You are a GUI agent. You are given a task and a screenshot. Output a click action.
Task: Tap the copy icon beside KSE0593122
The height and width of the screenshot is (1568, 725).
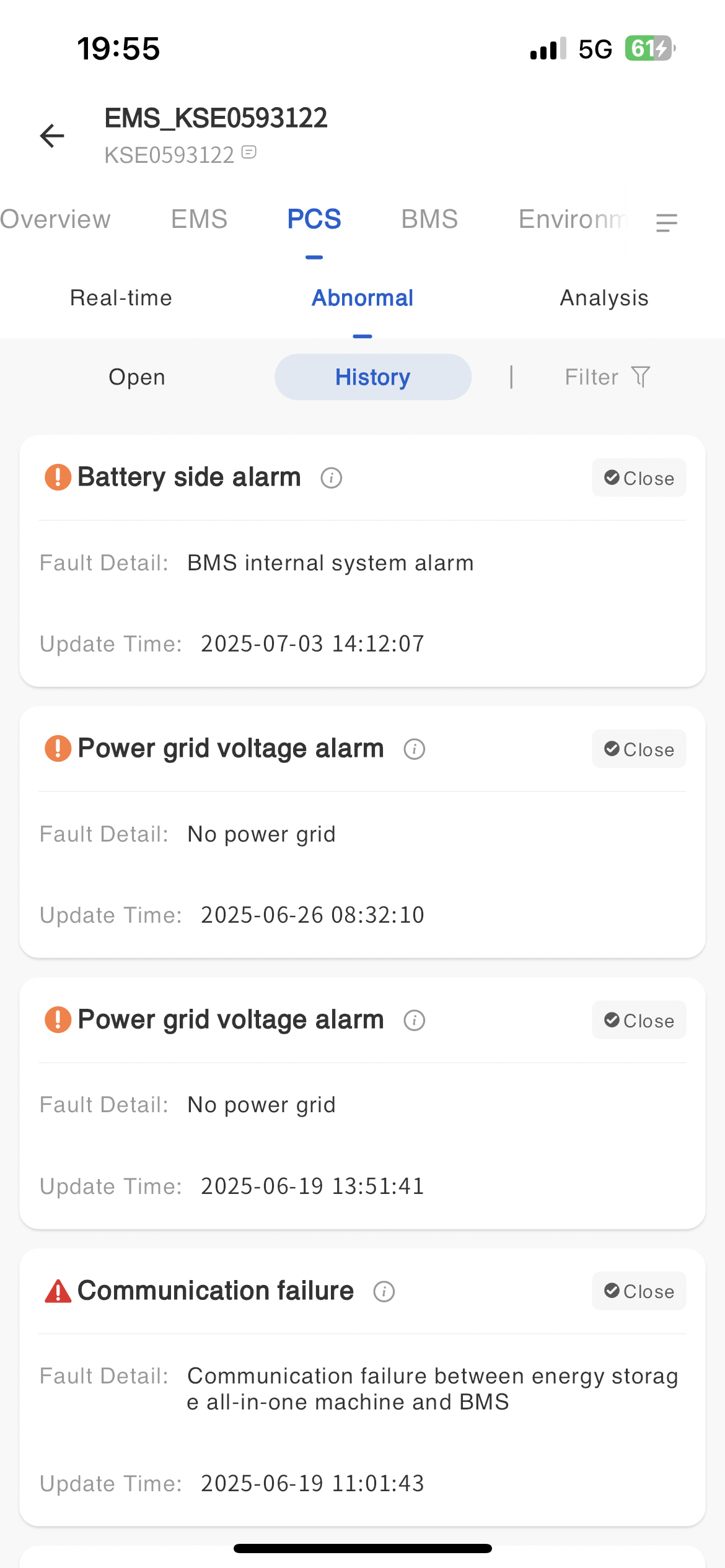pos(249,152)
